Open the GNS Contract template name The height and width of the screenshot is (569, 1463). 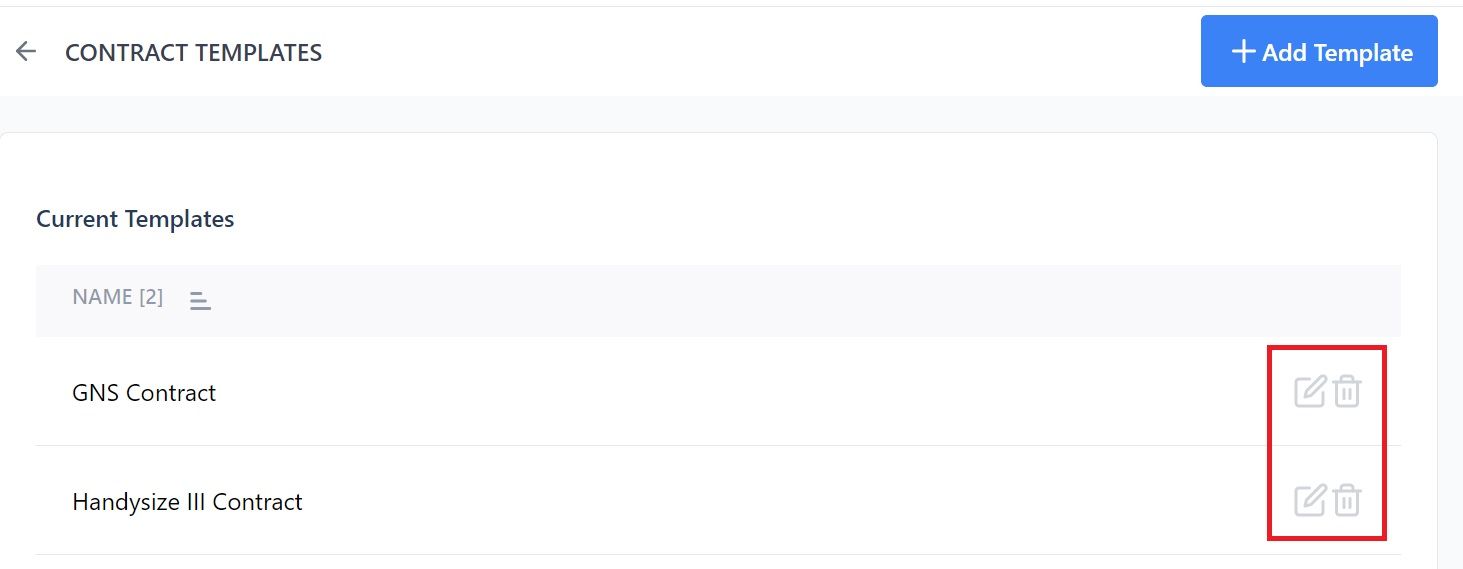[x=144, y=393]
